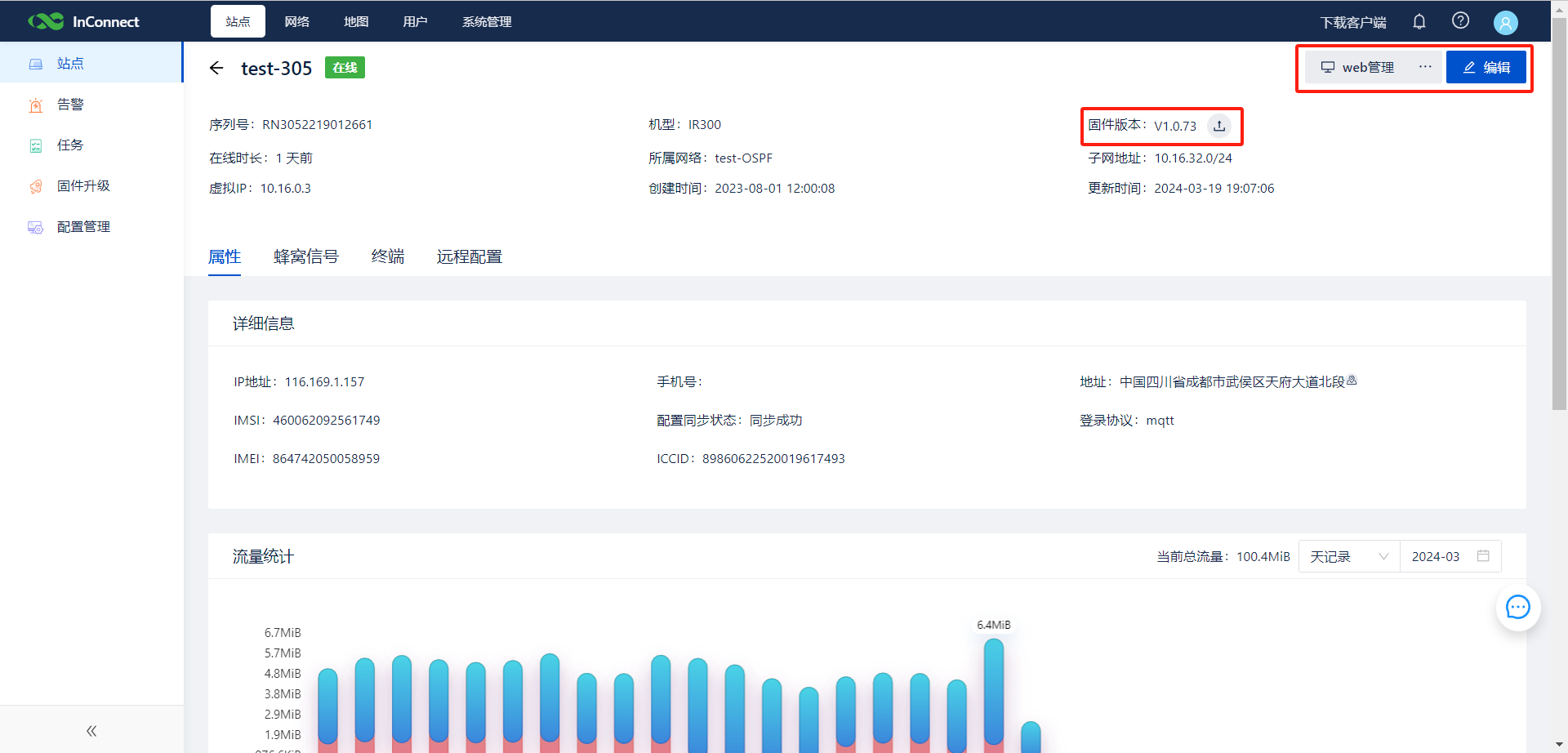Click the IP address 116.169.1.157
1568x753 pixels.
pos(324,382)
